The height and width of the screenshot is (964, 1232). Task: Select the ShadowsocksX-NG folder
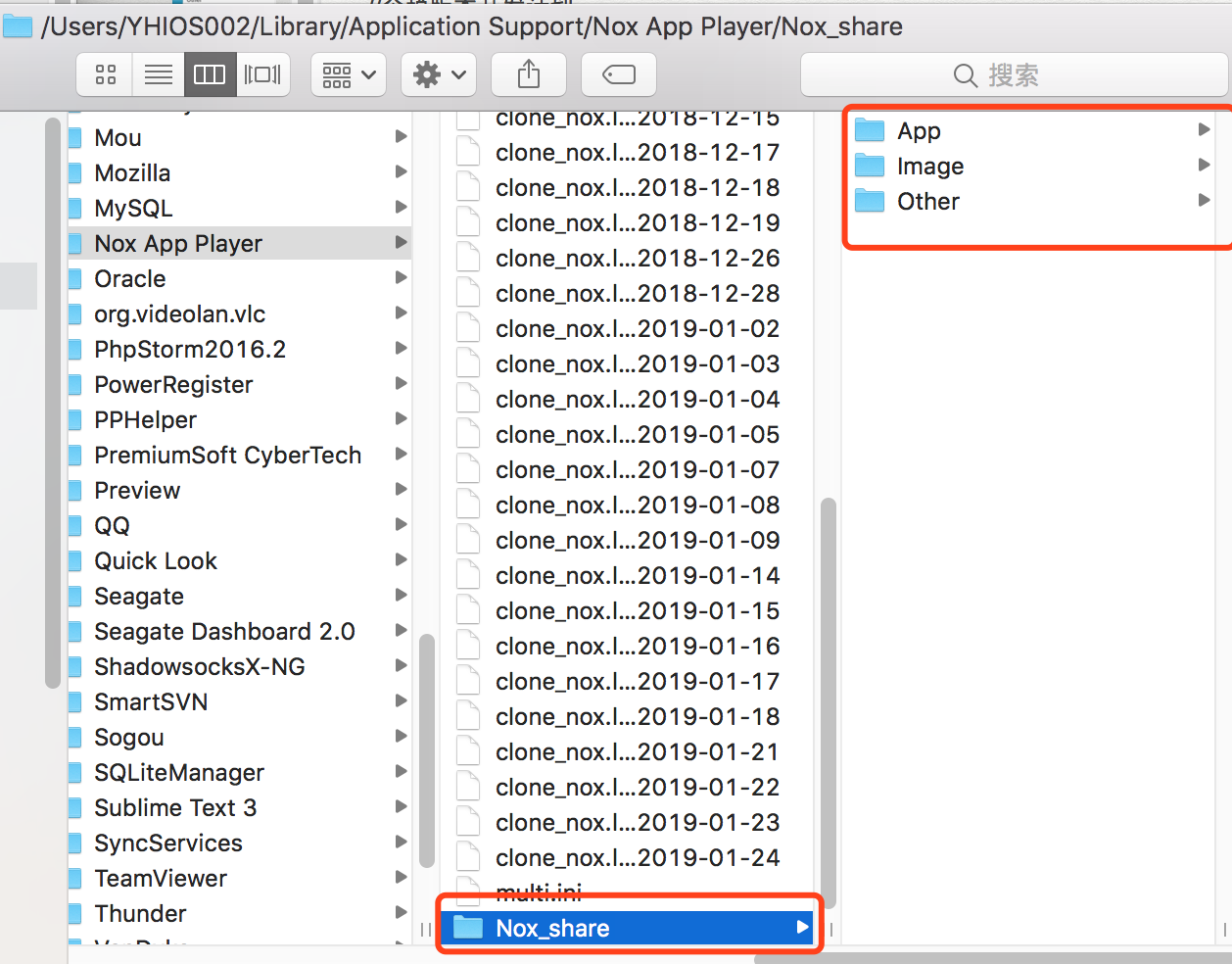pos(239,666)
